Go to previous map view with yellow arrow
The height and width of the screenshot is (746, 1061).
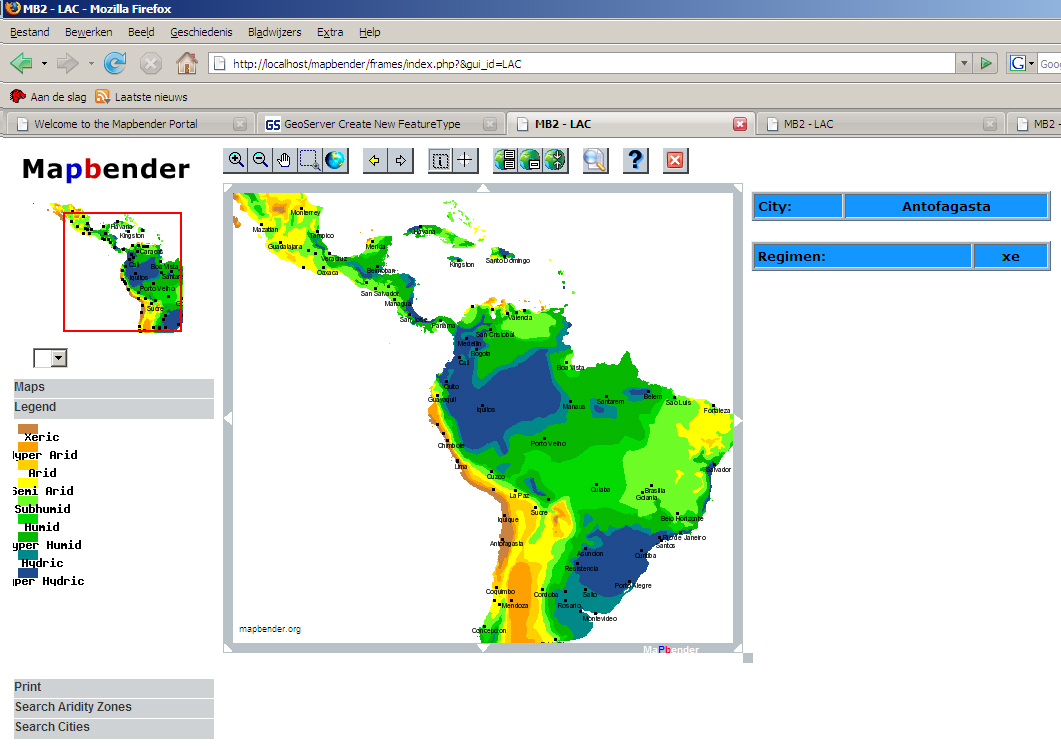(x=375, y=160)
